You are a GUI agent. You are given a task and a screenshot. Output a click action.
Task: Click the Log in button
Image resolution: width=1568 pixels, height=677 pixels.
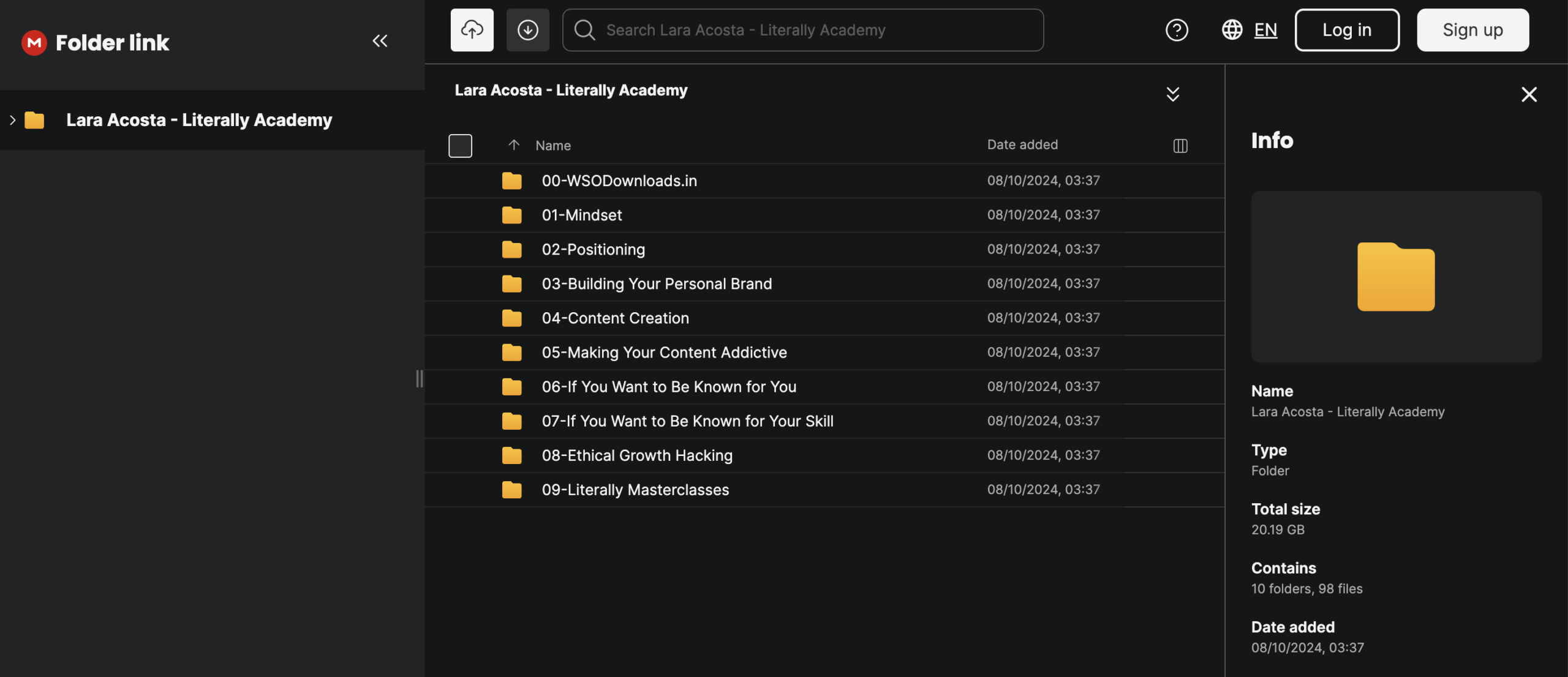[x=1346, y=30]
